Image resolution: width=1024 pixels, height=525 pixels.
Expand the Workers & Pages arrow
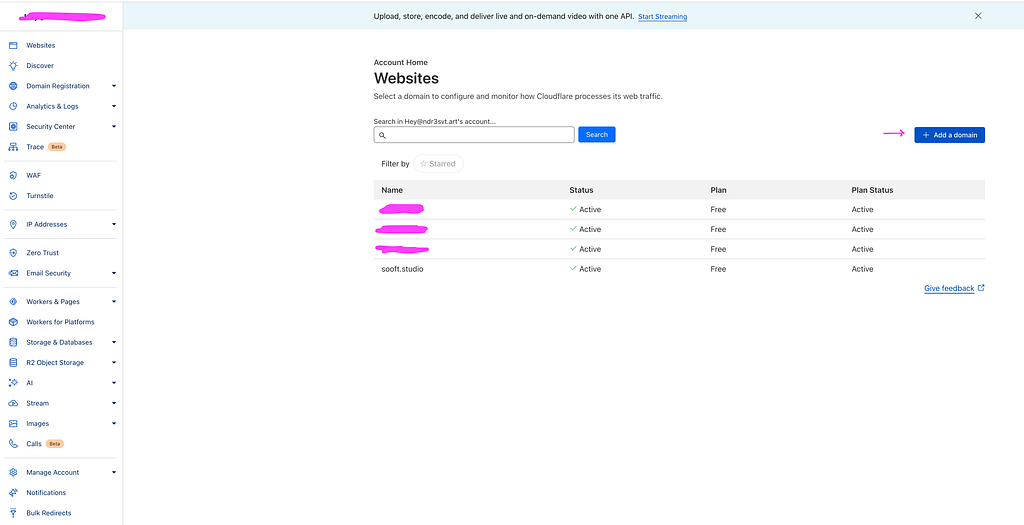click(x=114, y=302)
